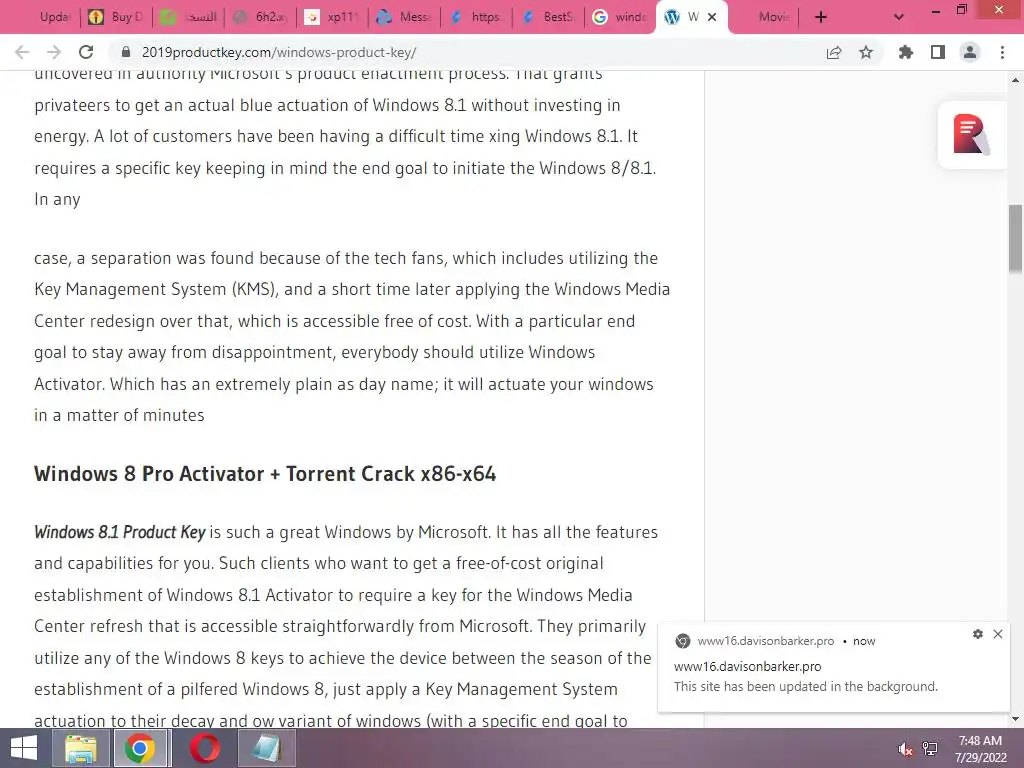Screen dimensions: 1024x768
Task: Go back to the previous page
Action: (x=22, y=52)
